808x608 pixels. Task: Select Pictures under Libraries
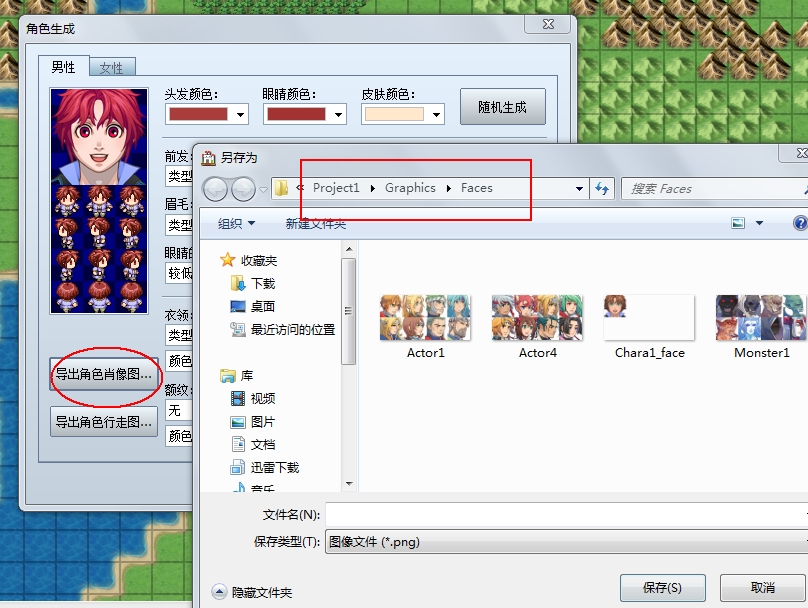click(x=262, y=422)
